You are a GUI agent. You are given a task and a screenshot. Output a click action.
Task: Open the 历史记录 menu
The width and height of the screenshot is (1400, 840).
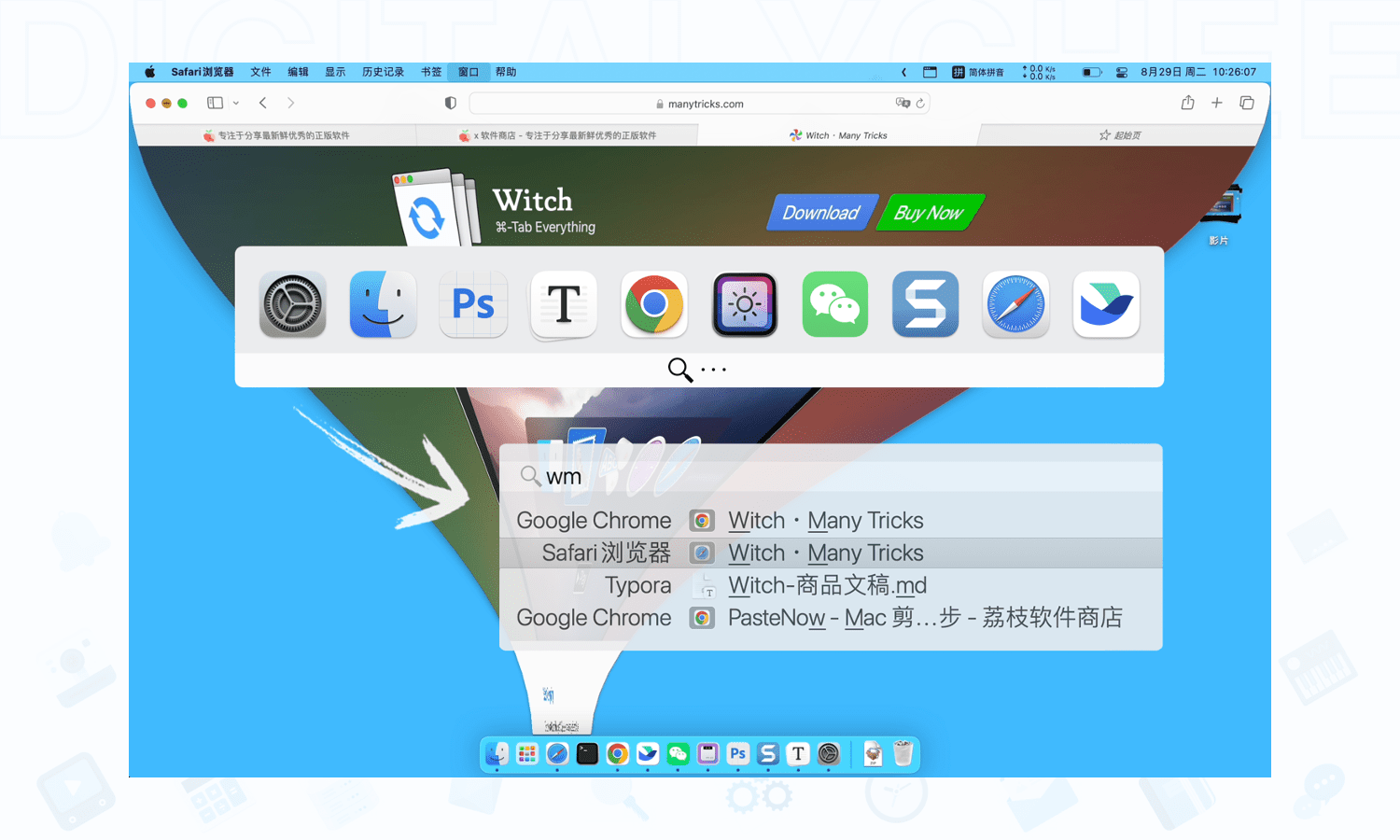pos(383,72)
